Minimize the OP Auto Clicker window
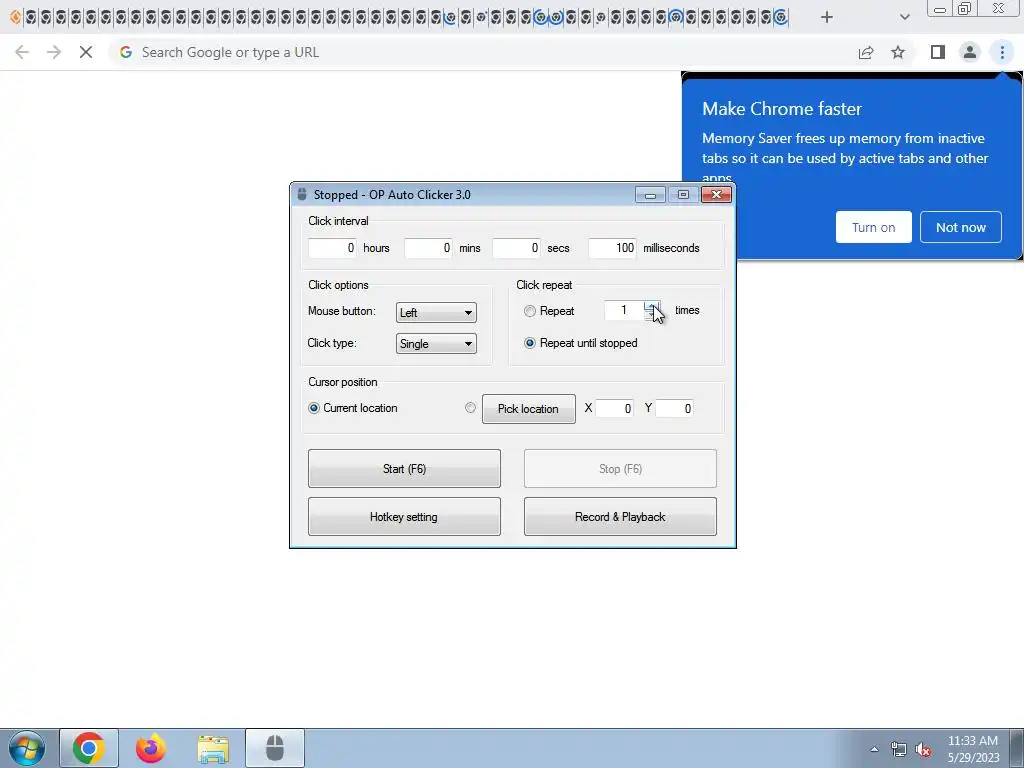 [650, 195]
